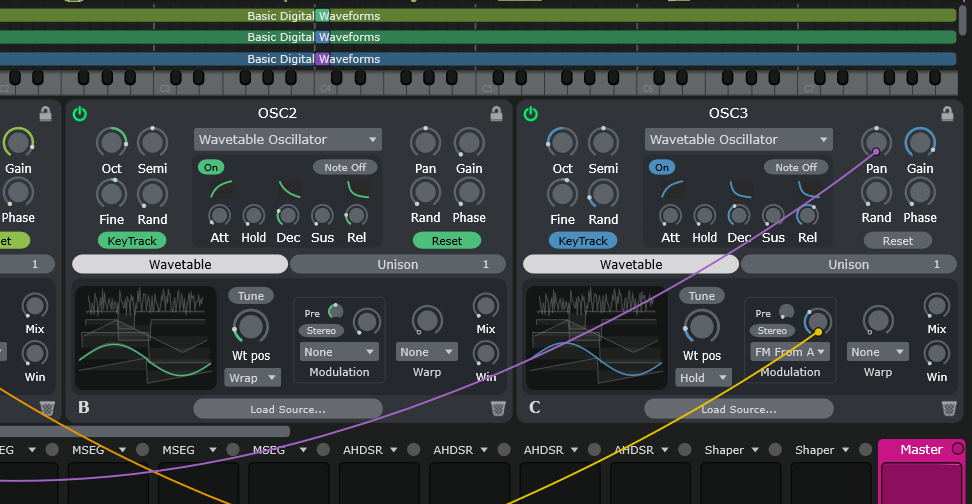Viewport: 972px width, 504px height.
Task: Click OSC2 Attack envelope knob
Action: pyautogui.click(x=219, y=216)
